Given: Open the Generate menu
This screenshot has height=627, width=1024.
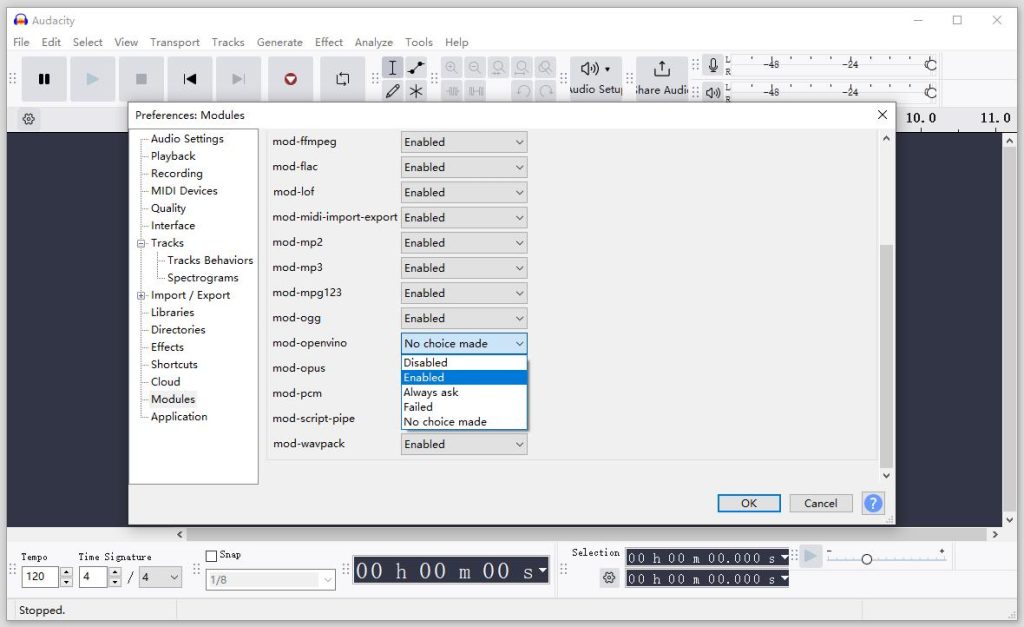Looking at the screenshot, I should pyautogui.click(x=280, y=42).
